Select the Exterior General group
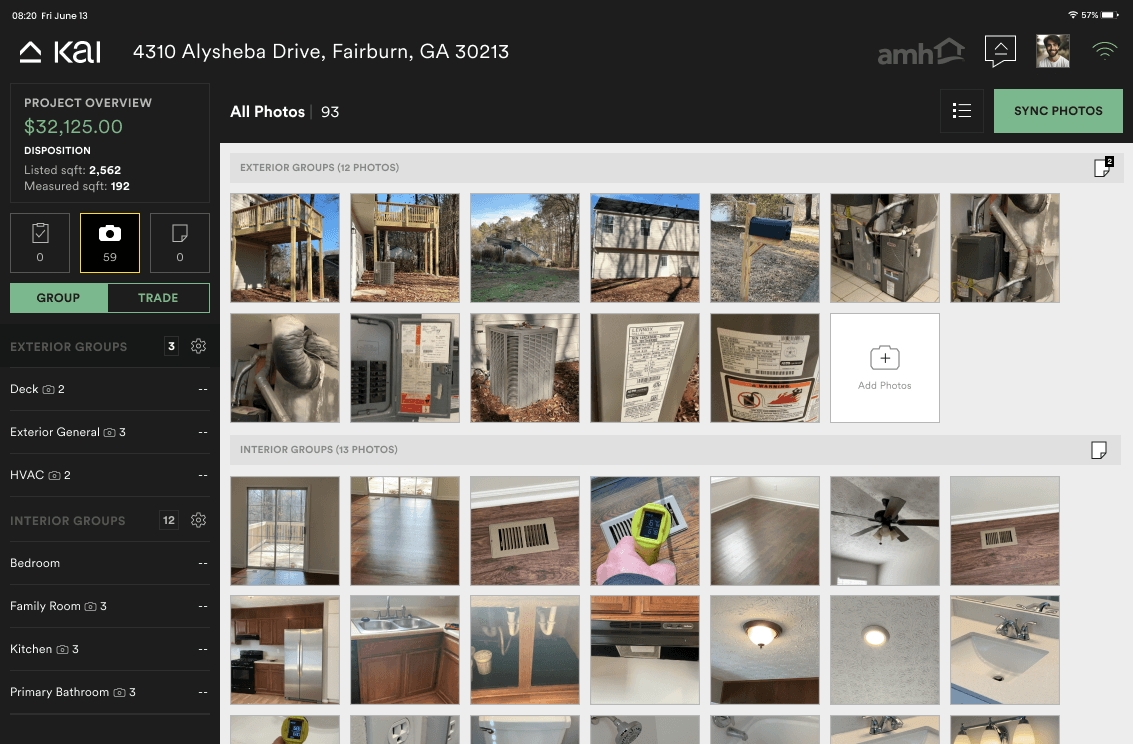1133x744 pixels. 110,432
